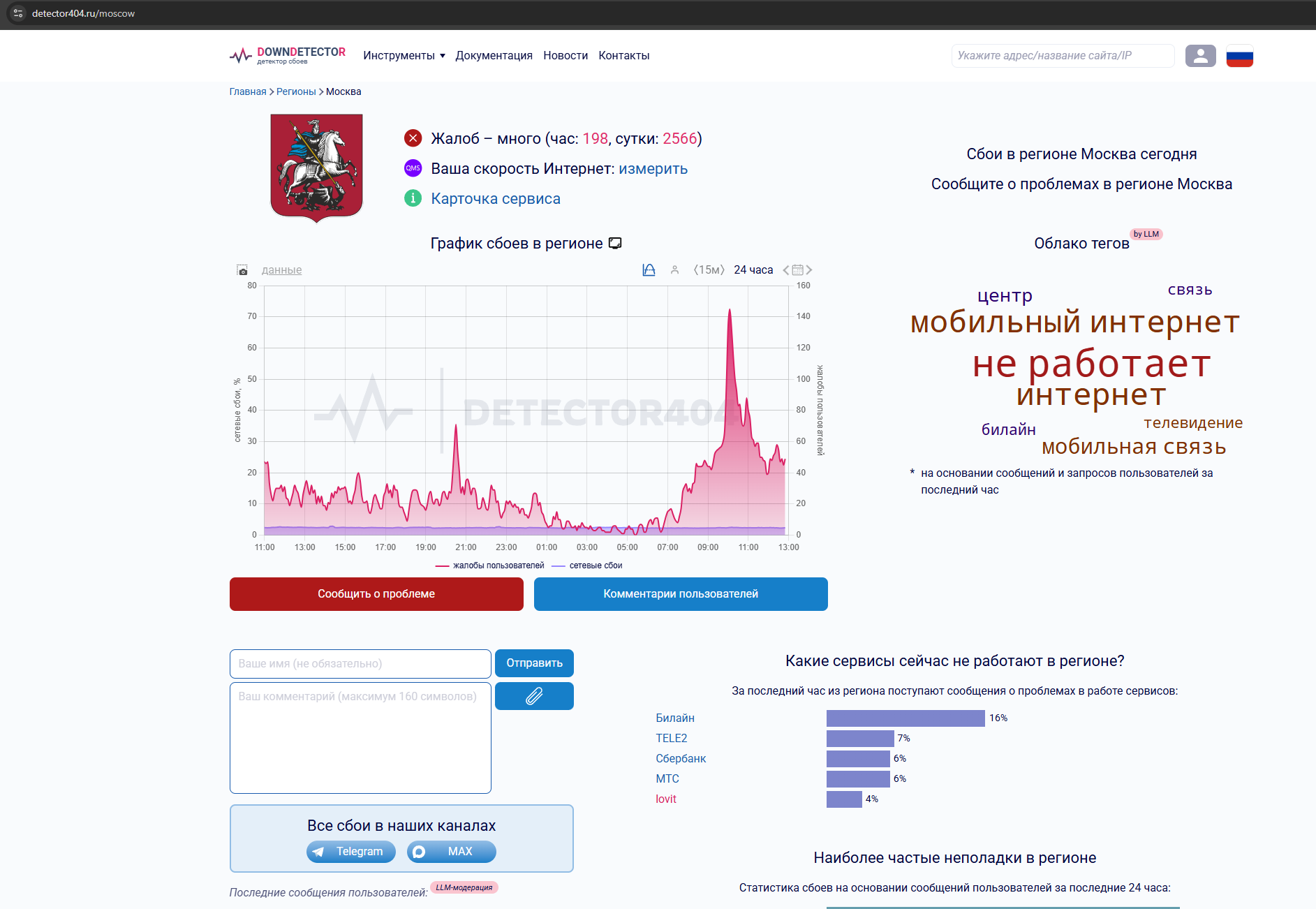Take a chart screenshot with camera icon
1316x909 pixels.
[x=242, y=270]
